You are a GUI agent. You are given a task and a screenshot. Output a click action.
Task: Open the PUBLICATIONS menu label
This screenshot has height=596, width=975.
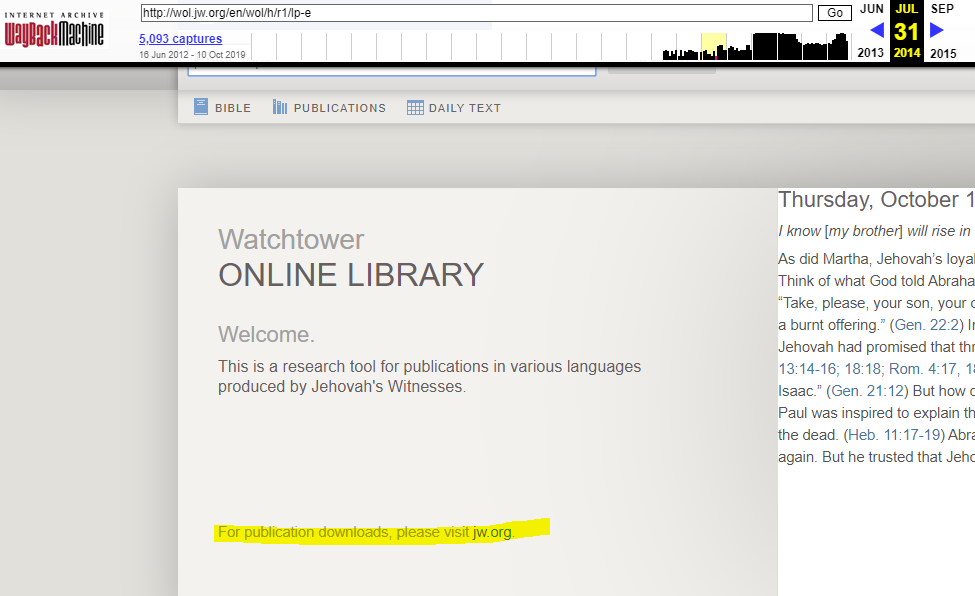point(339,108)
